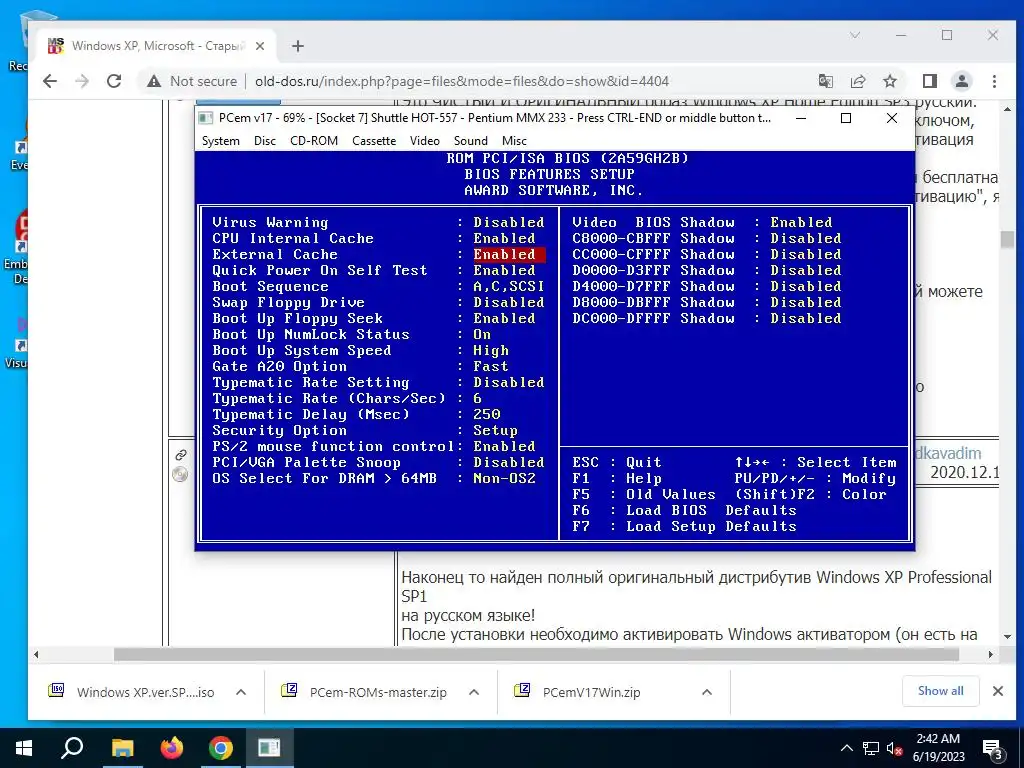This screenshot has height=768, width=1024.
Task: Click Security Option Setup value
Action: pos(495,430)
